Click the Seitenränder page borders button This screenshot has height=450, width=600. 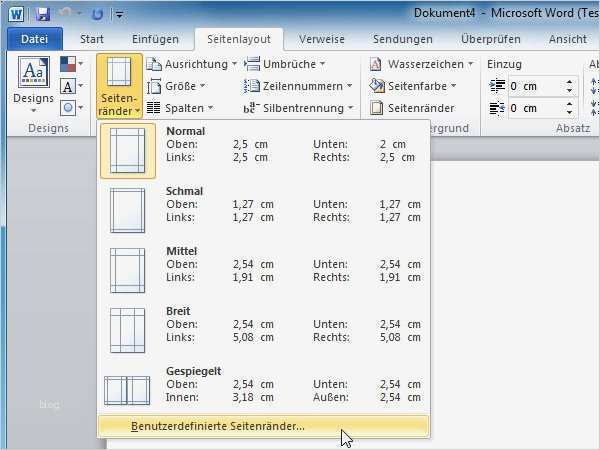(x=412, y=108)
